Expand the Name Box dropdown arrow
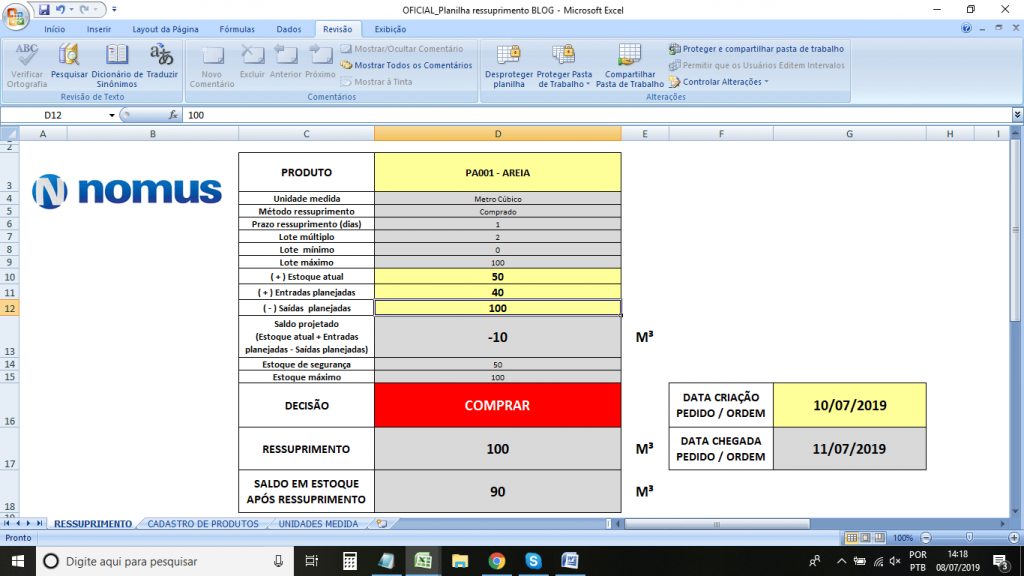This screenshot has width=1024, height=576. coord(112,116)
